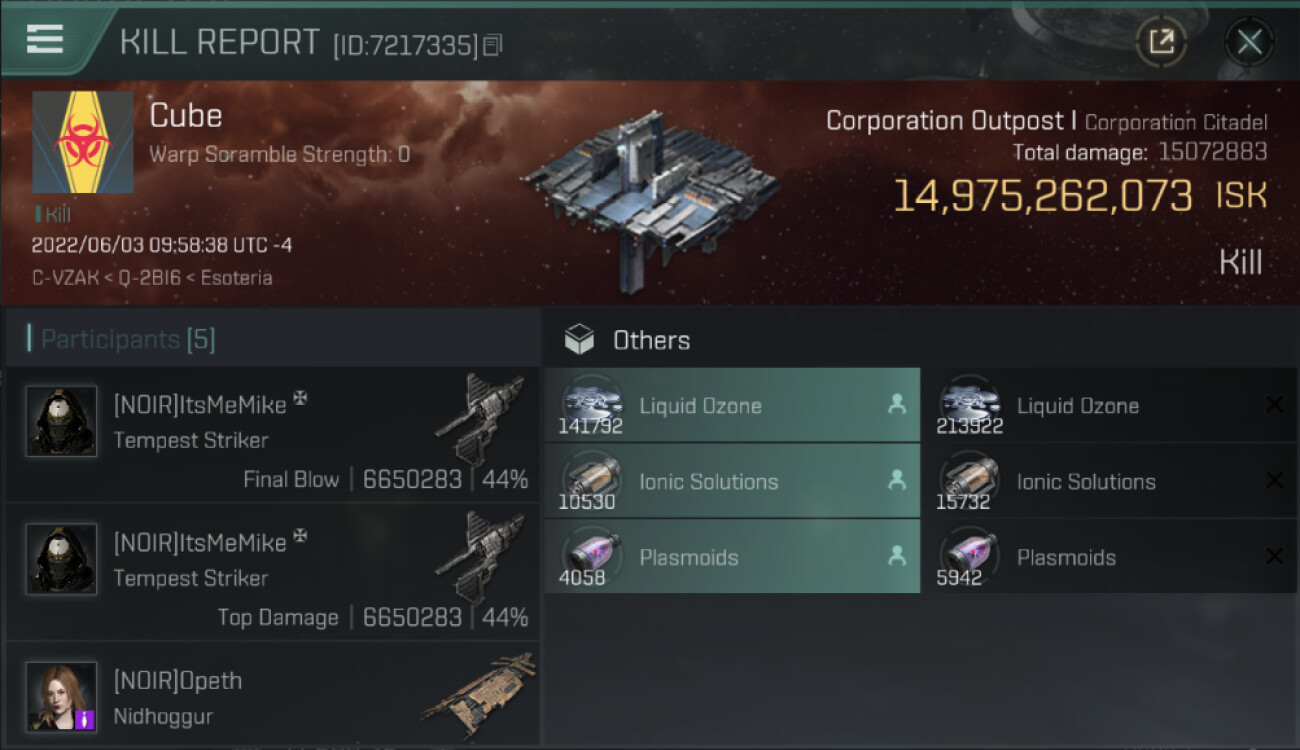Click the Cube biohazard corporation emblem
Image resolution: width=1300 pixels, height=750 pixels.
click(x=83, y=142)
